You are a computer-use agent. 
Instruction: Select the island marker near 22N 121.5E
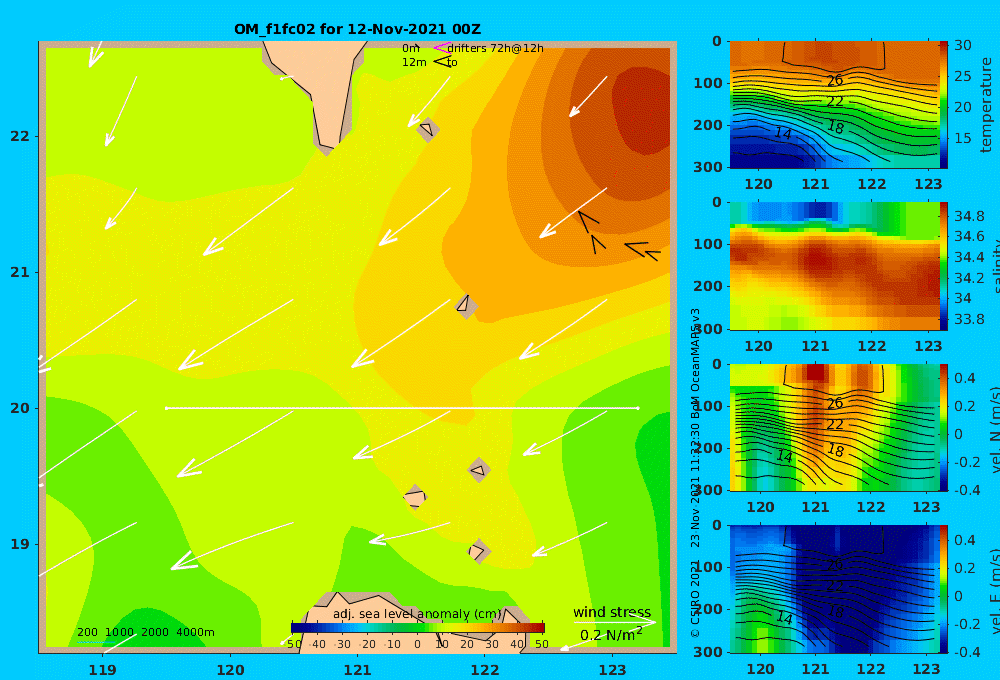[x=427, y=129]
